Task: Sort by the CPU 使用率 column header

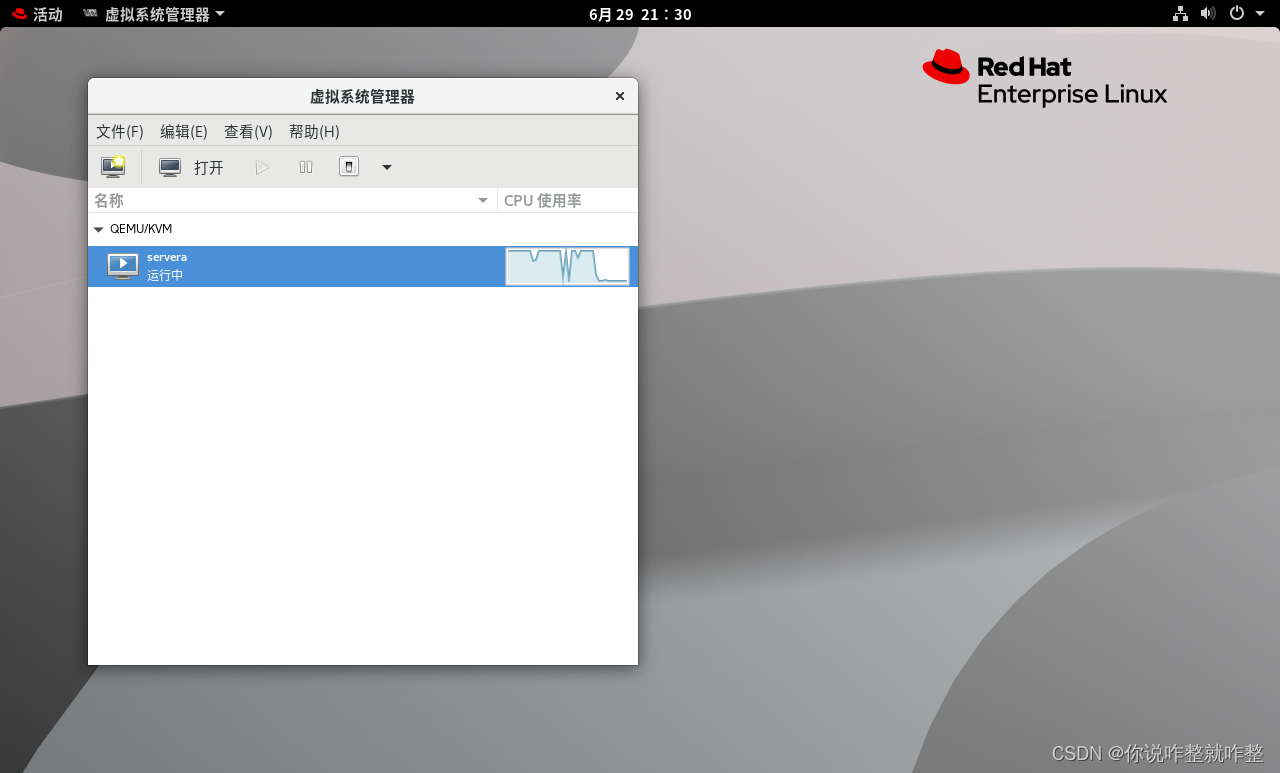Action: (567, 200)
